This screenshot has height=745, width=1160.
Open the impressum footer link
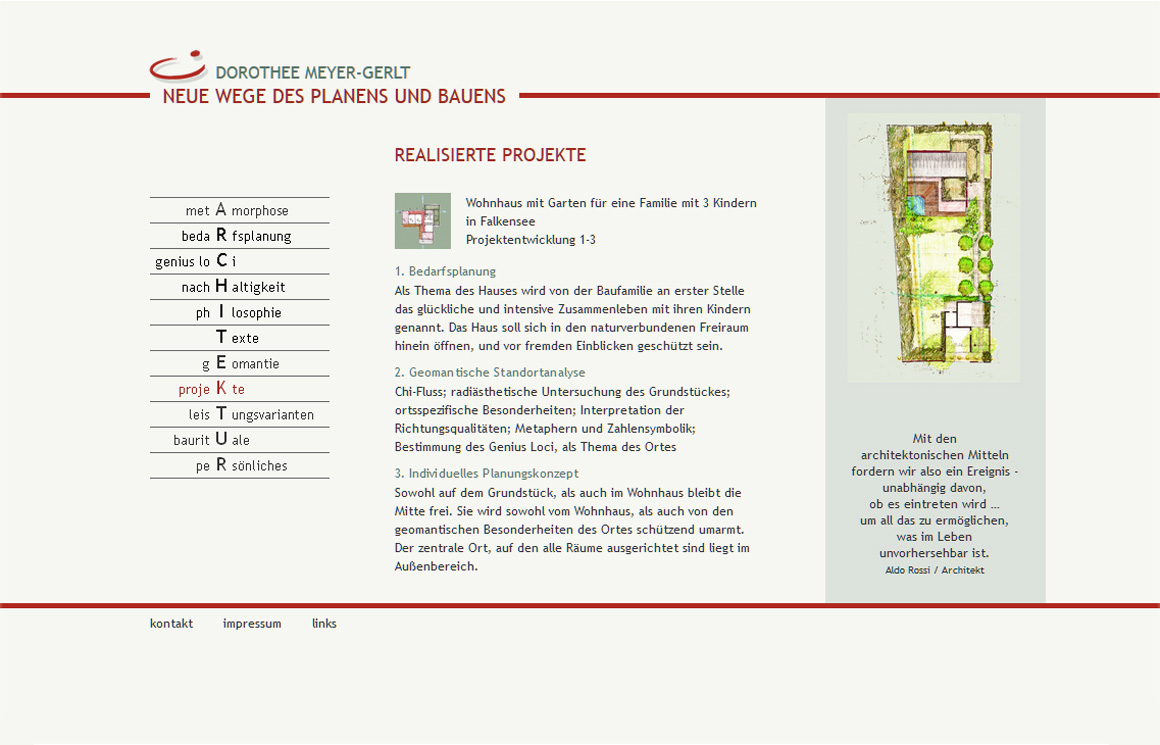click(x=252, y=623)
